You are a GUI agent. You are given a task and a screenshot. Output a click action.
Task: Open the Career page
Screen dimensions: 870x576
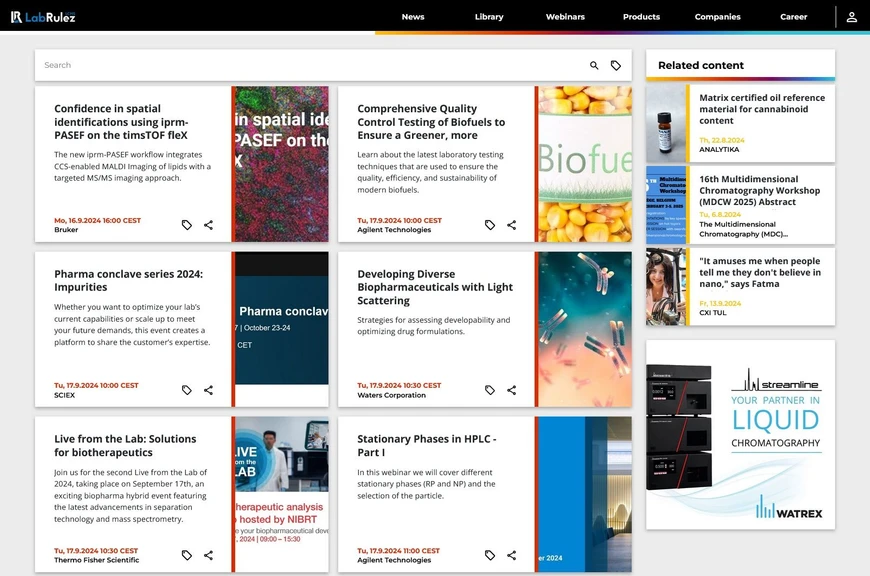[793, 17]
